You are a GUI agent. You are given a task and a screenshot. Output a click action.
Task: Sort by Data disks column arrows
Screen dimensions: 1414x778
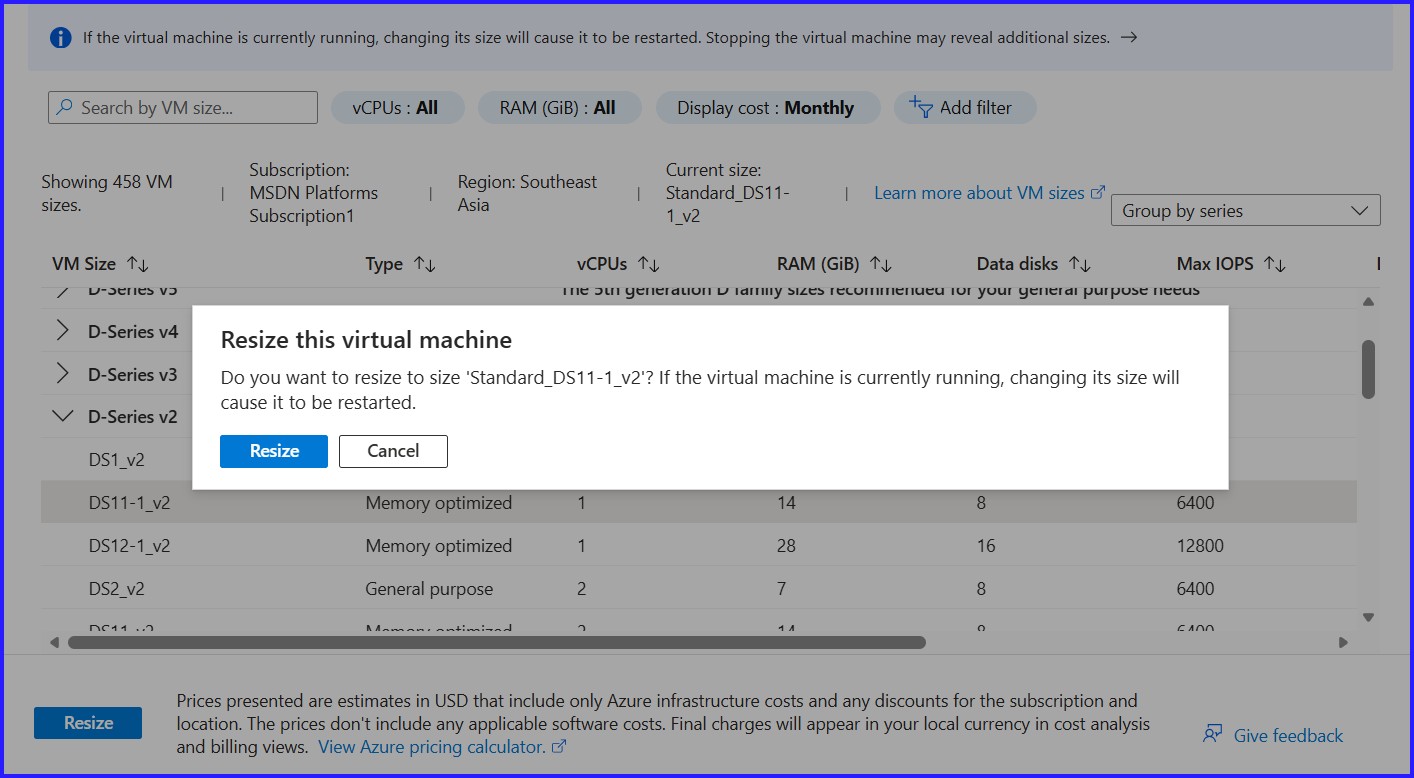click(x=1079, y=264)
